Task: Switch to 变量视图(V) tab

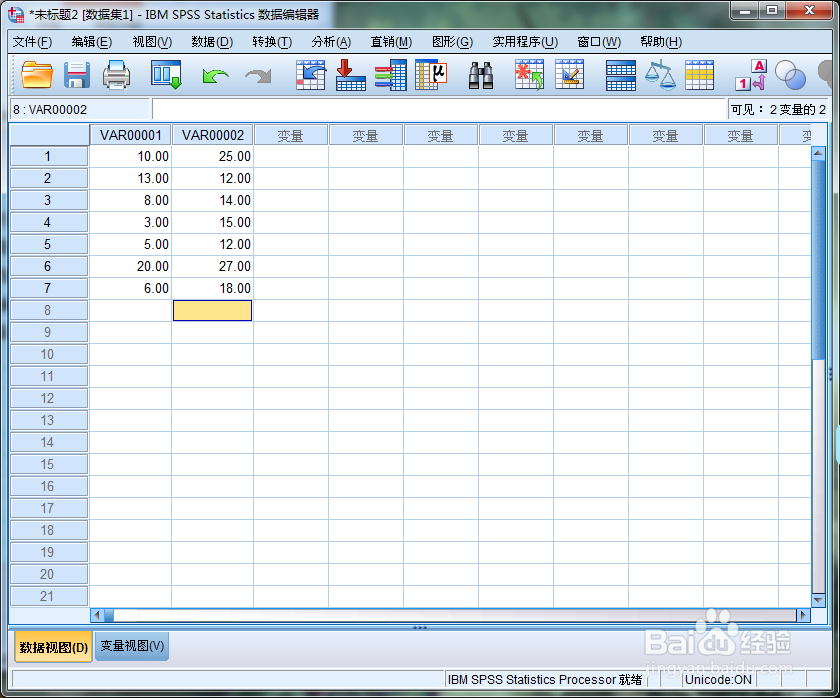Action: (132, 646)
